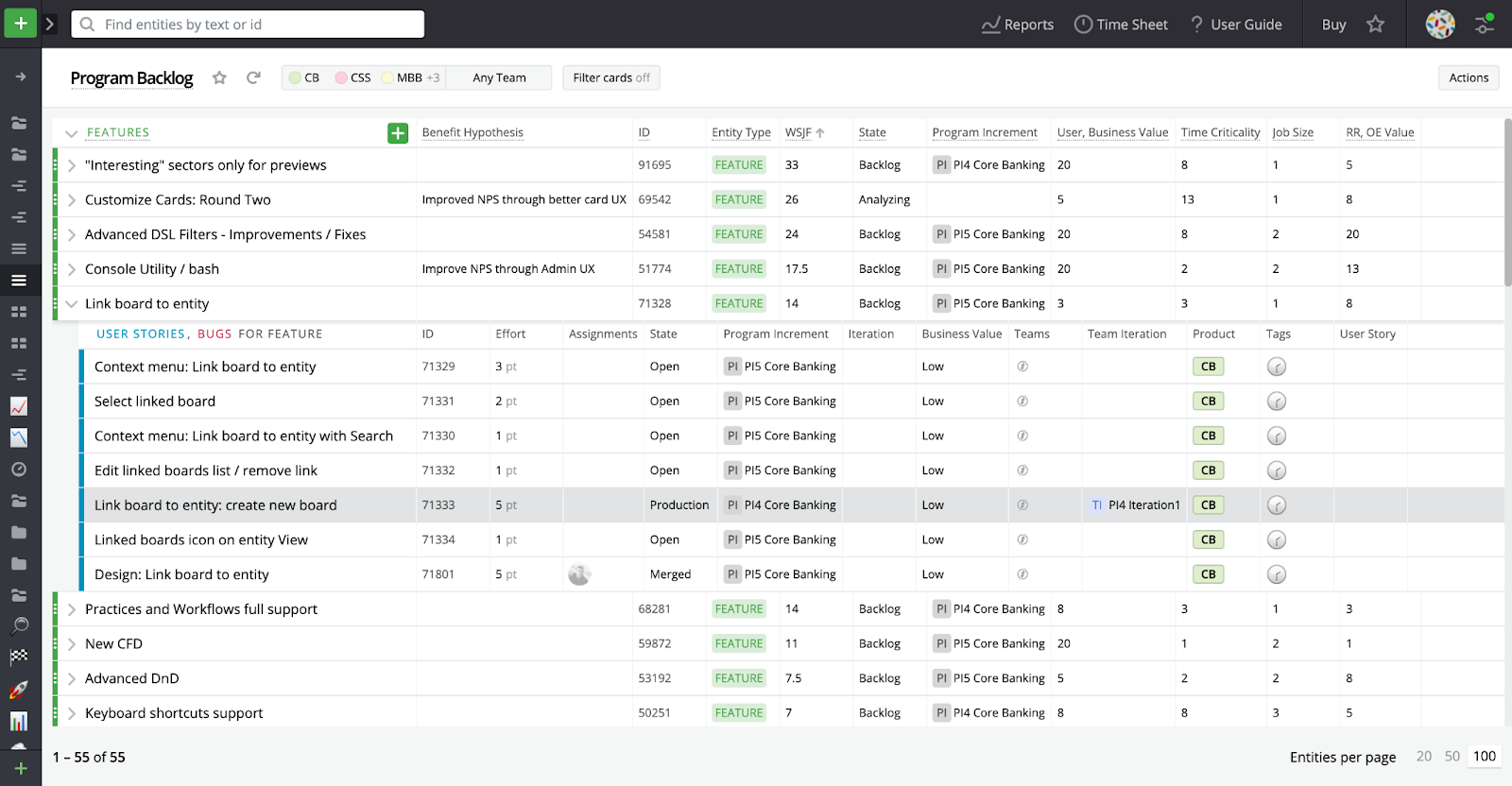Toggle the CB team filter

(x=304, y=78)
